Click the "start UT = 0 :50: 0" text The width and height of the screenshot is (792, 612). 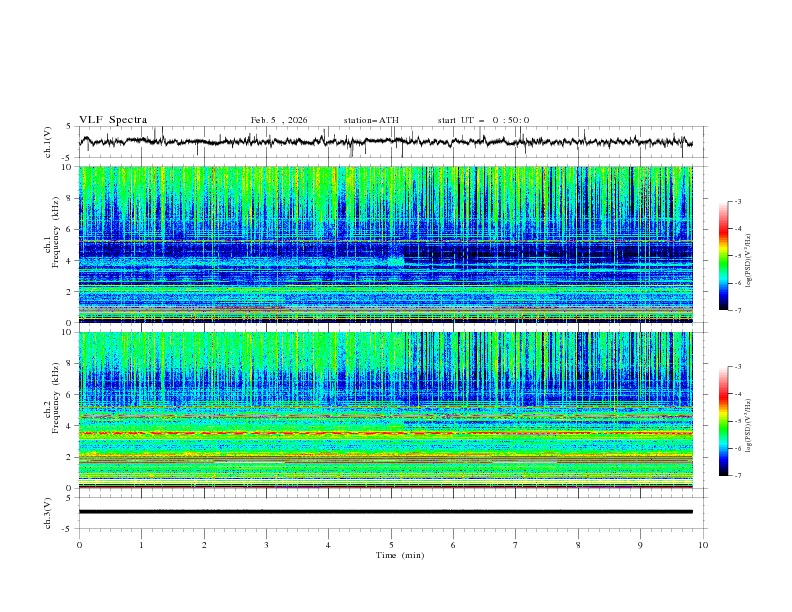(483, 120)
